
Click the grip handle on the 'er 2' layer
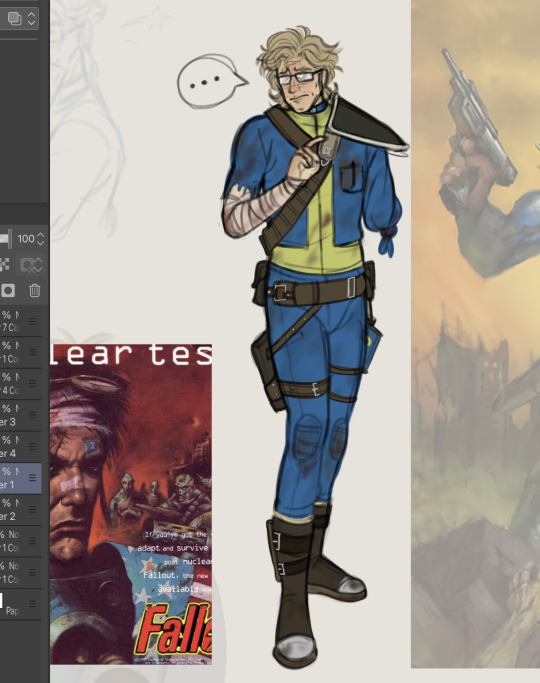(33, 509)
